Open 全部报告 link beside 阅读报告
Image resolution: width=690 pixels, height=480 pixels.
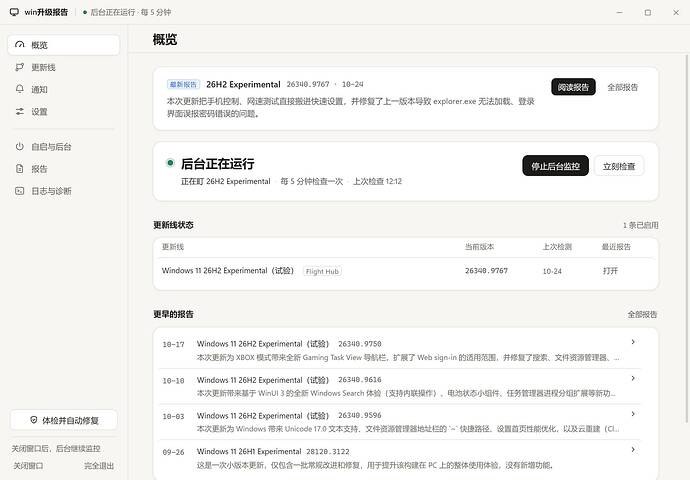623,87
